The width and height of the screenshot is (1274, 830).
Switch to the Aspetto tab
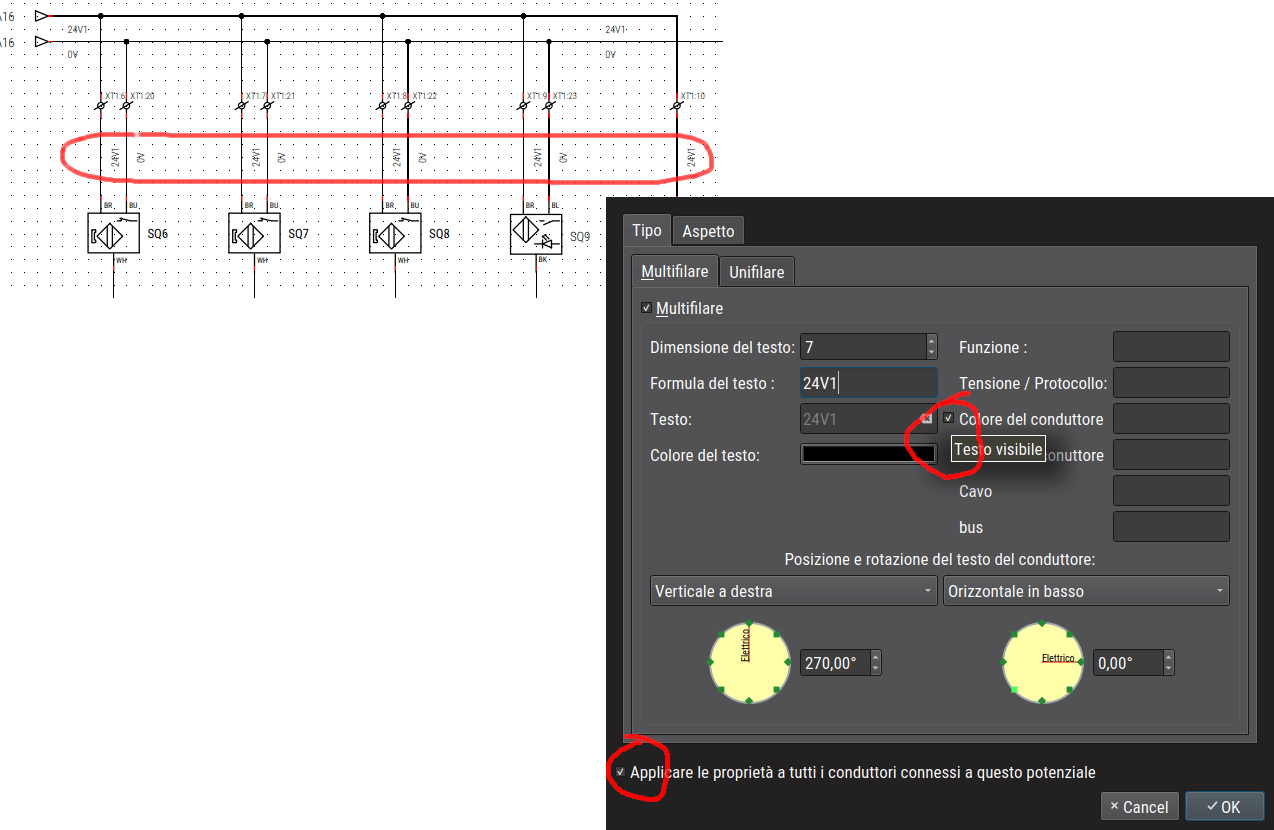[x=708, y=231]
